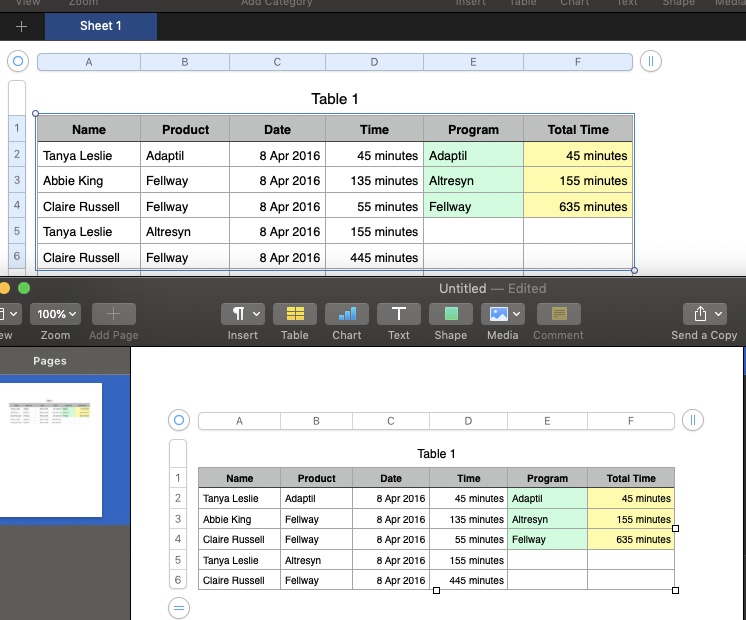Click the add-rows handle below Pages table
The height and width of the screenshot is (620, 746).
[x=178, y=607]
